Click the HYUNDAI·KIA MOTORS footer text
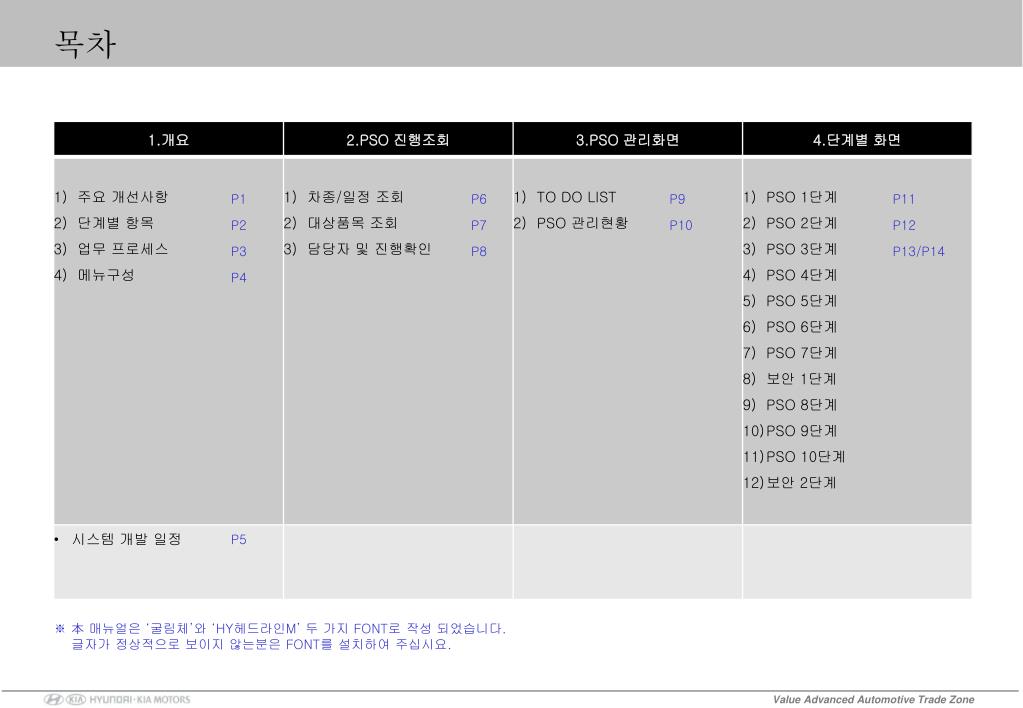Screen dimensions: 1023x708 pos(140,700)
